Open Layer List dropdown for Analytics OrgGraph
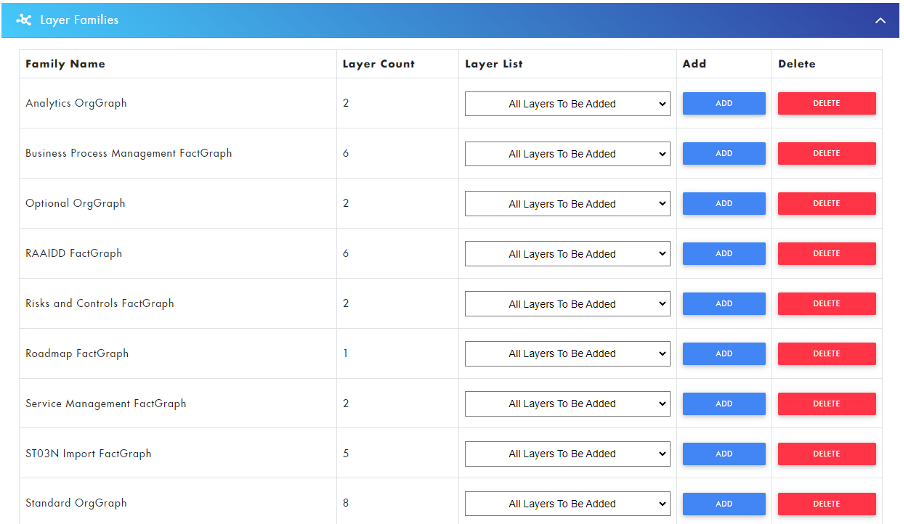904x524 pixels. tap(567, 104)
